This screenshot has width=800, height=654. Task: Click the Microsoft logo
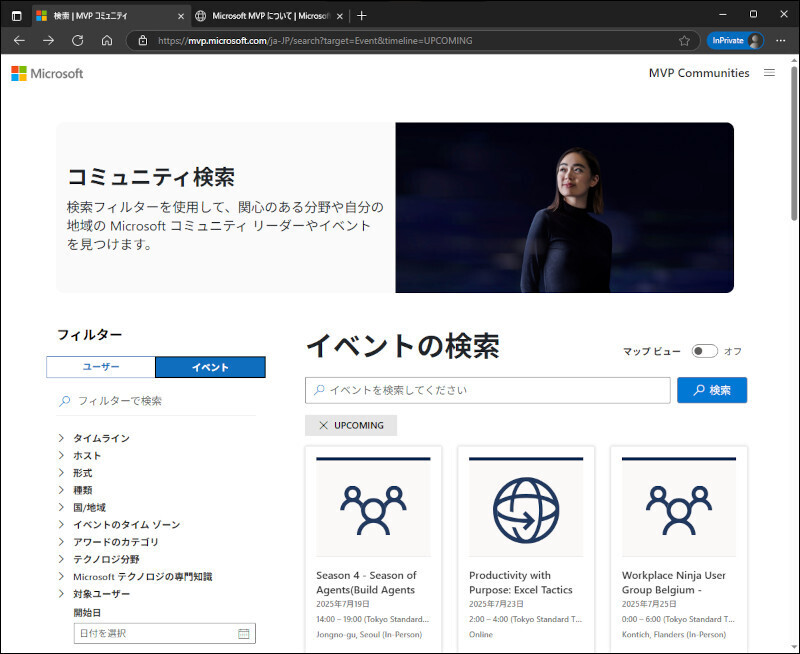click(x=47, y=73)
